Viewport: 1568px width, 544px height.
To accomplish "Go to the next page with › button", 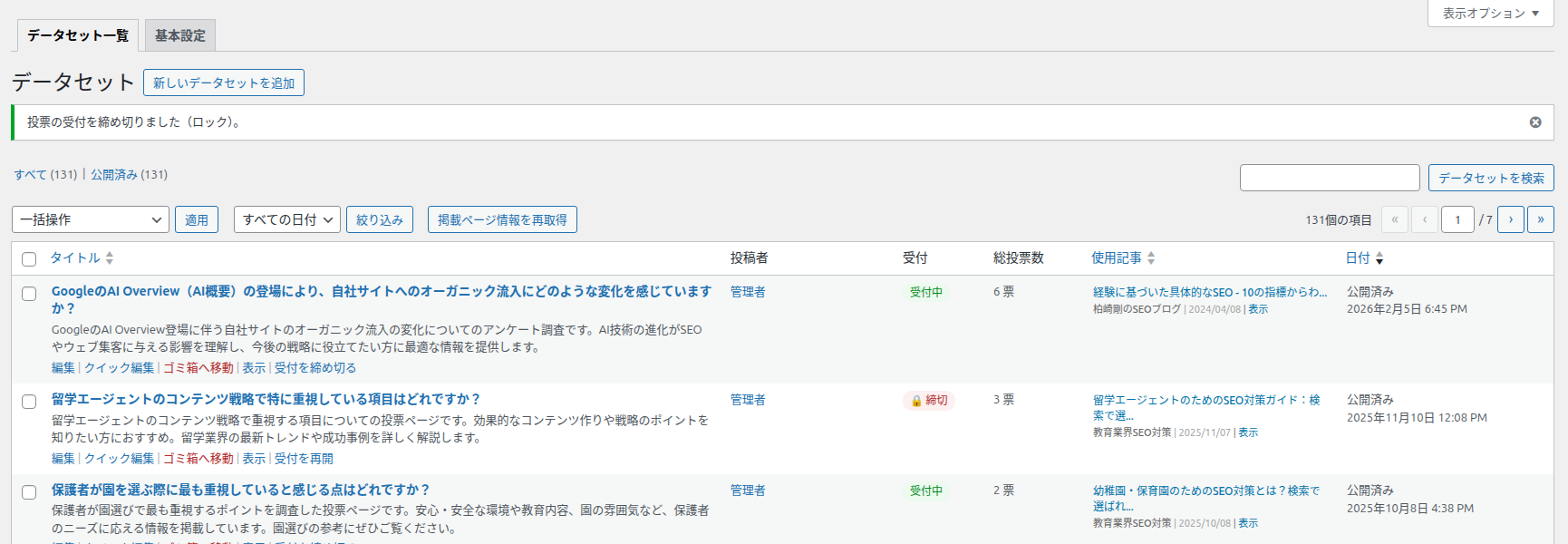I will coord(1511,219).
